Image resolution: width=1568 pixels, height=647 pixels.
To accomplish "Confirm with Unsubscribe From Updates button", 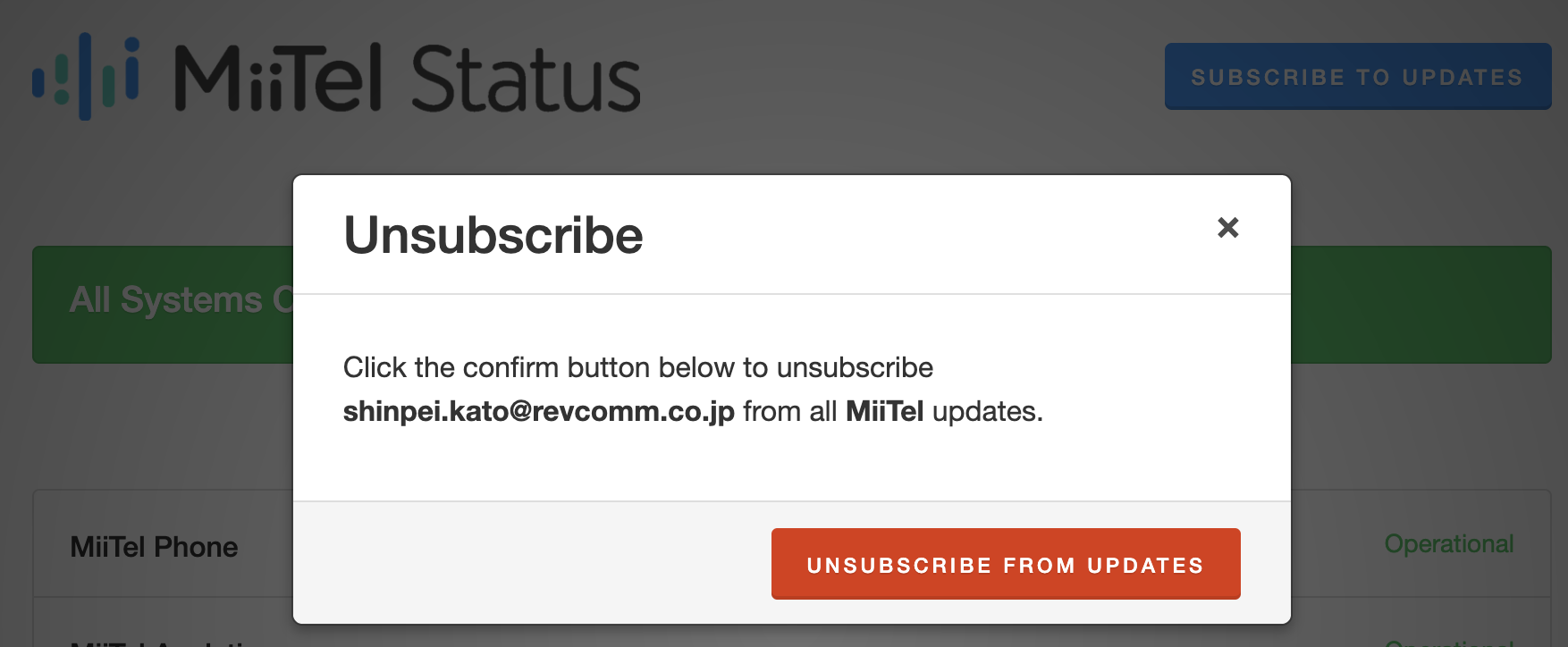I will pyautogui.click(x=1006, y=564).
